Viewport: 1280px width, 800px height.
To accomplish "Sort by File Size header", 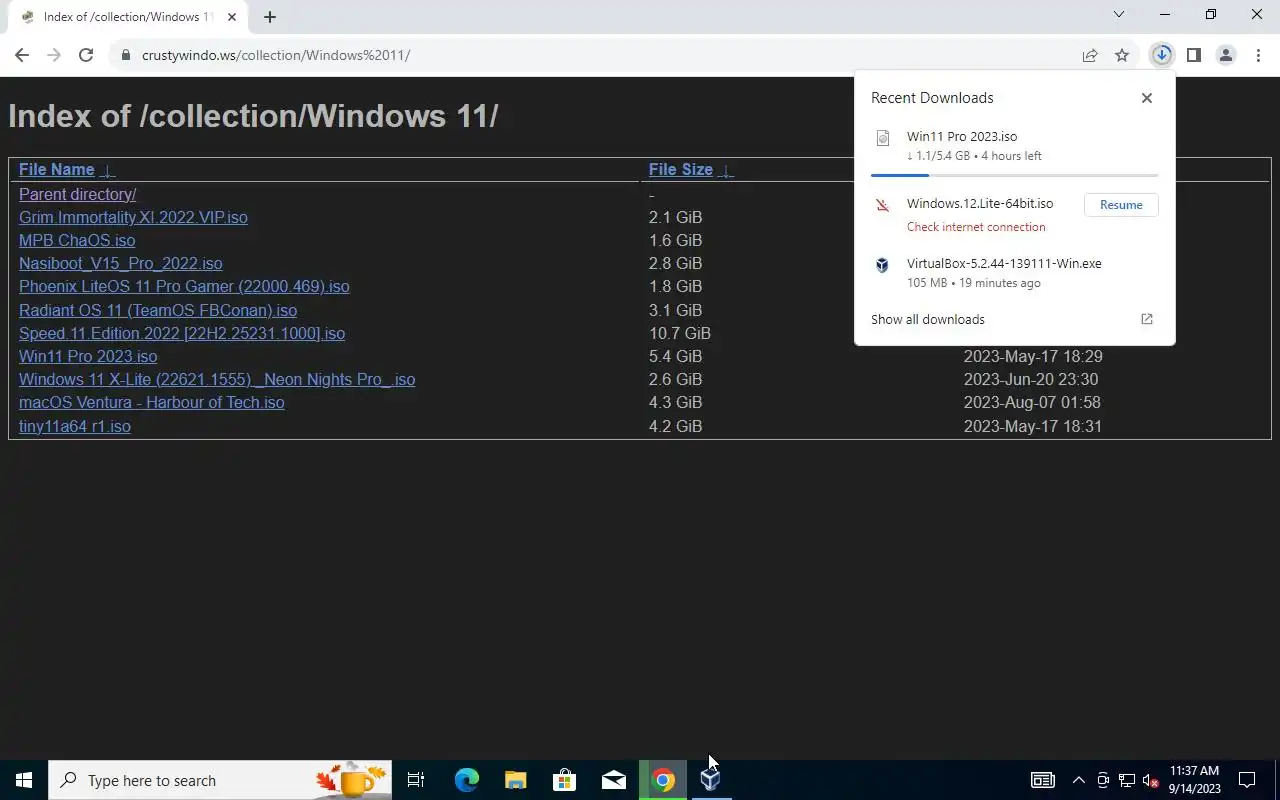I will [681, 170].
